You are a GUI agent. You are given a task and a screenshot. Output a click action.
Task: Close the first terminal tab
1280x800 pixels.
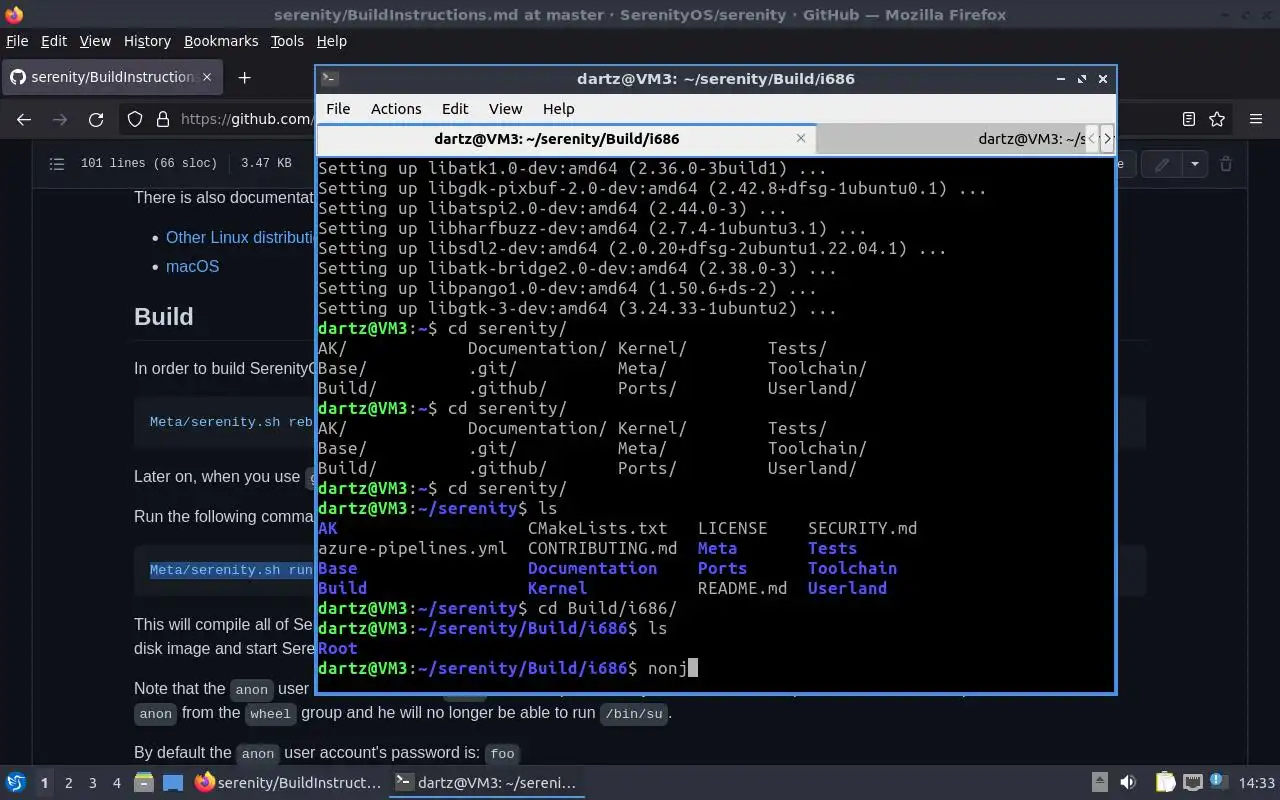(x=800, y=138)
